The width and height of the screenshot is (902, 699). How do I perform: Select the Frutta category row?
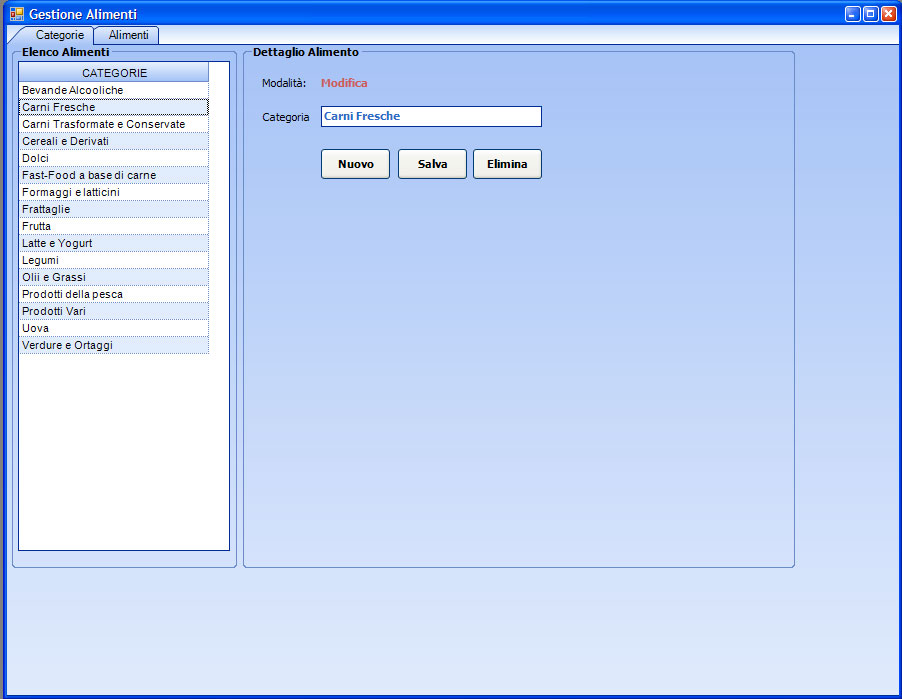point(113,226)
